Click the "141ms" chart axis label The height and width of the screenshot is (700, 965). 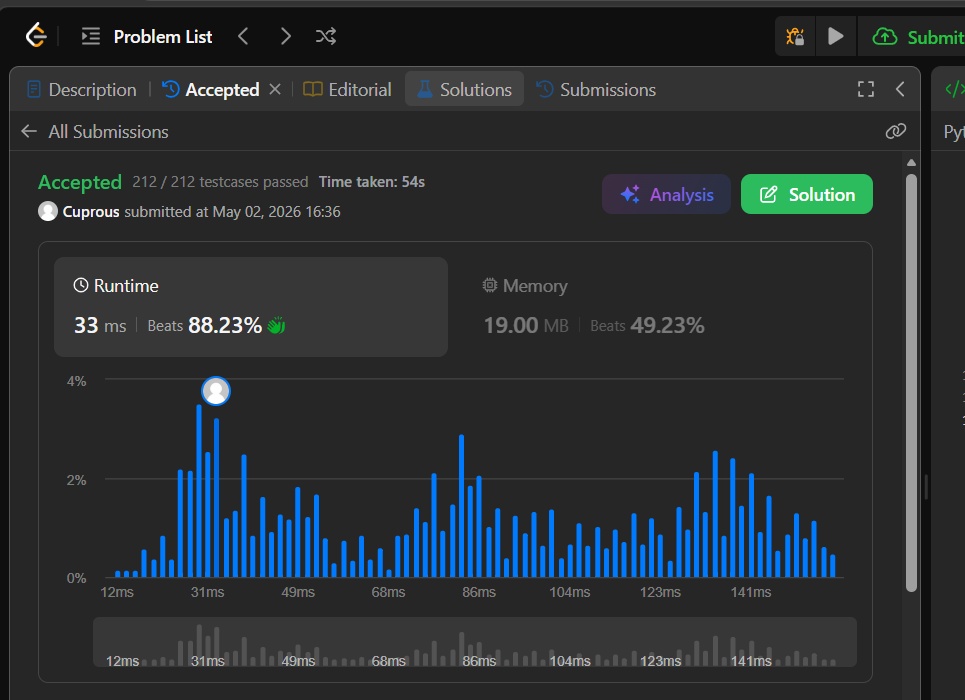tap(751, 592)
